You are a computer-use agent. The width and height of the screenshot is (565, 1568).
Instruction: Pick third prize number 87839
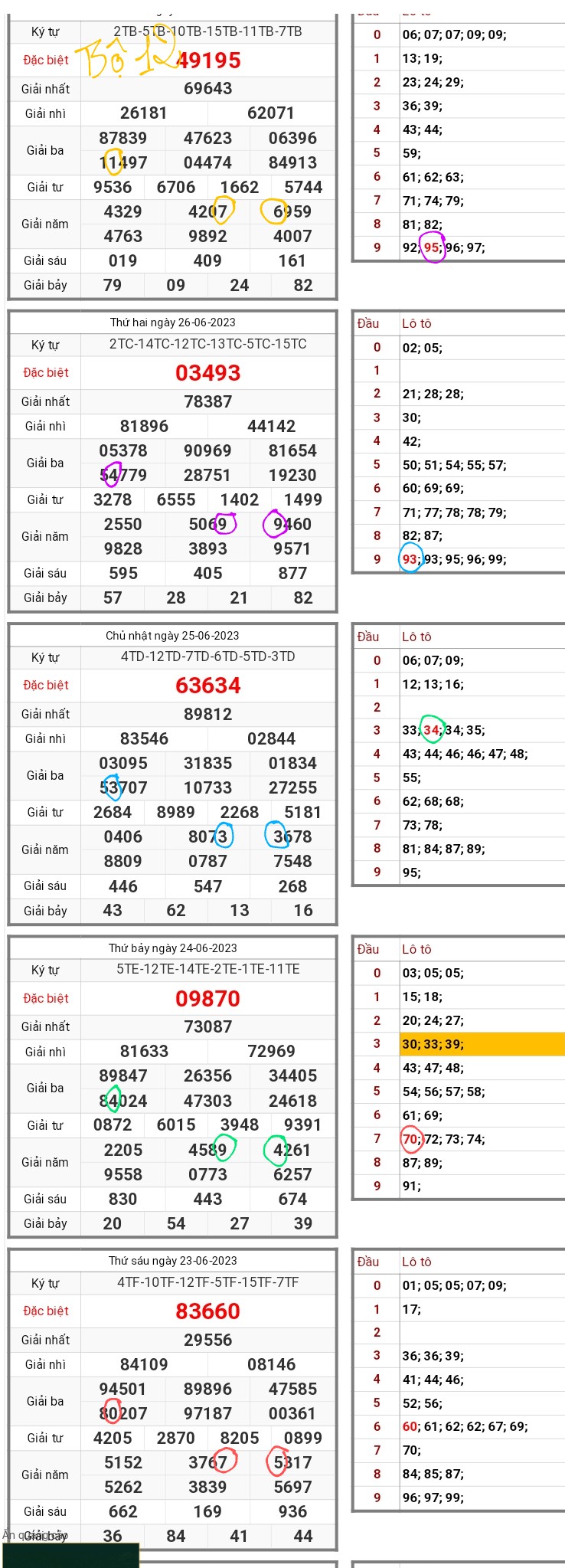[x=123, y=138]
